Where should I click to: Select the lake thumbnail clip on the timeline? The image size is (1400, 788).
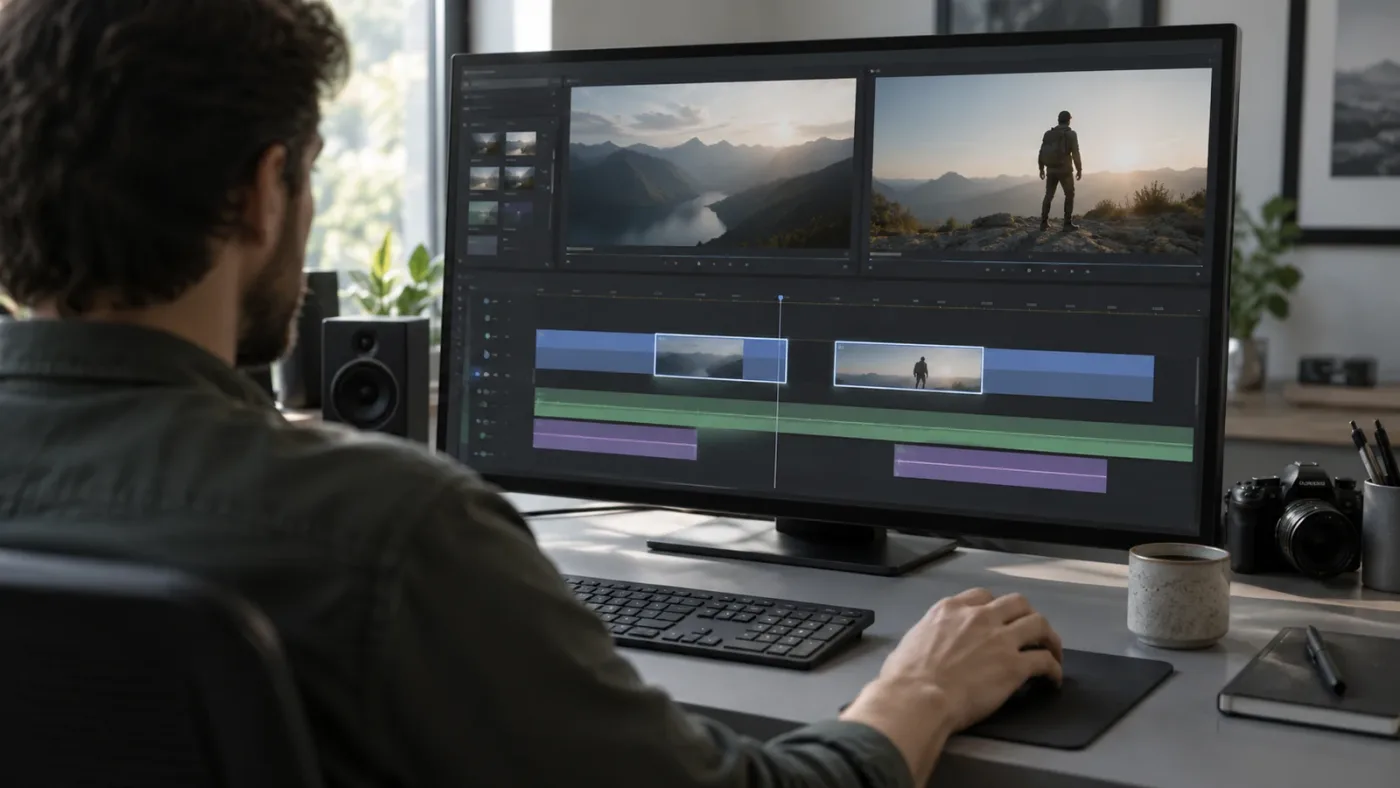[720, 358]
